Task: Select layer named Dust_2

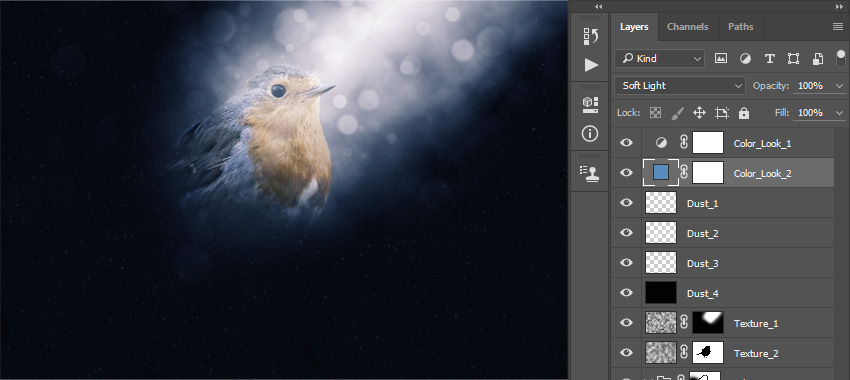Action: (703, 234)
